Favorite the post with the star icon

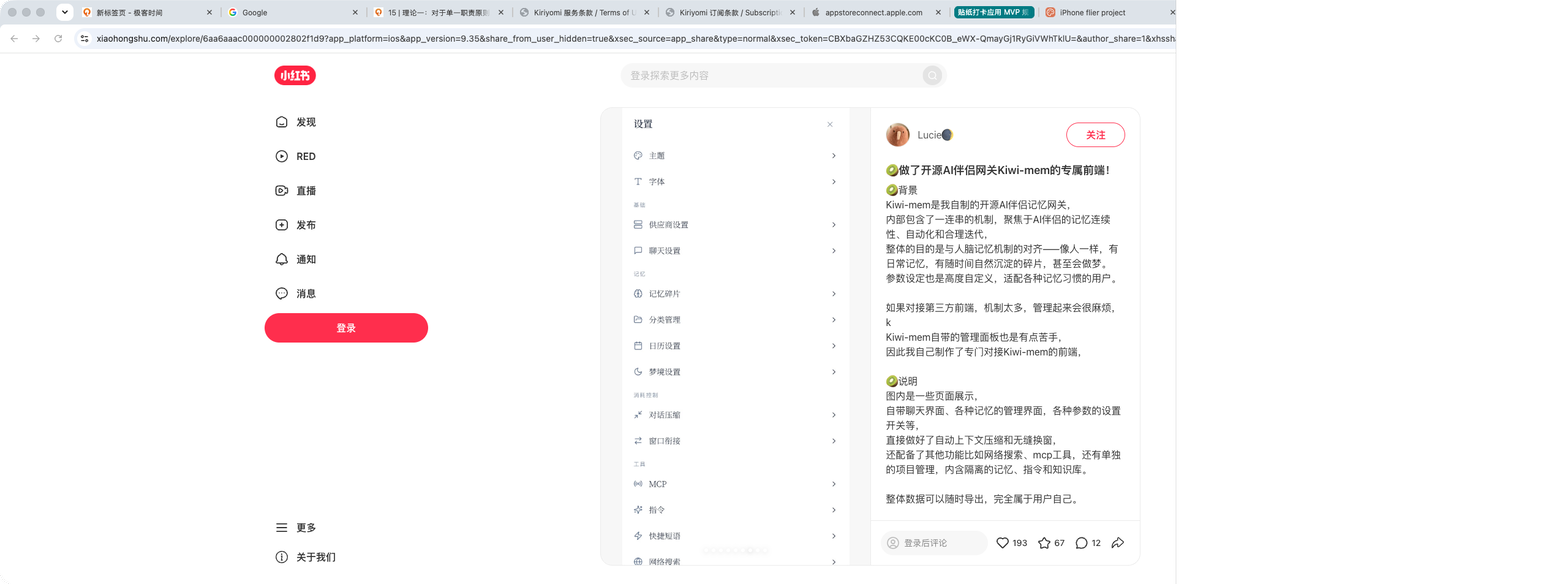[1044, 543]
